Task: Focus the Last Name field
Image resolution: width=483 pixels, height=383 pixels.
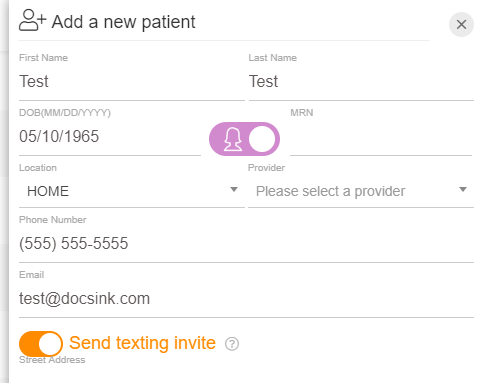Action: click(361, 82)
